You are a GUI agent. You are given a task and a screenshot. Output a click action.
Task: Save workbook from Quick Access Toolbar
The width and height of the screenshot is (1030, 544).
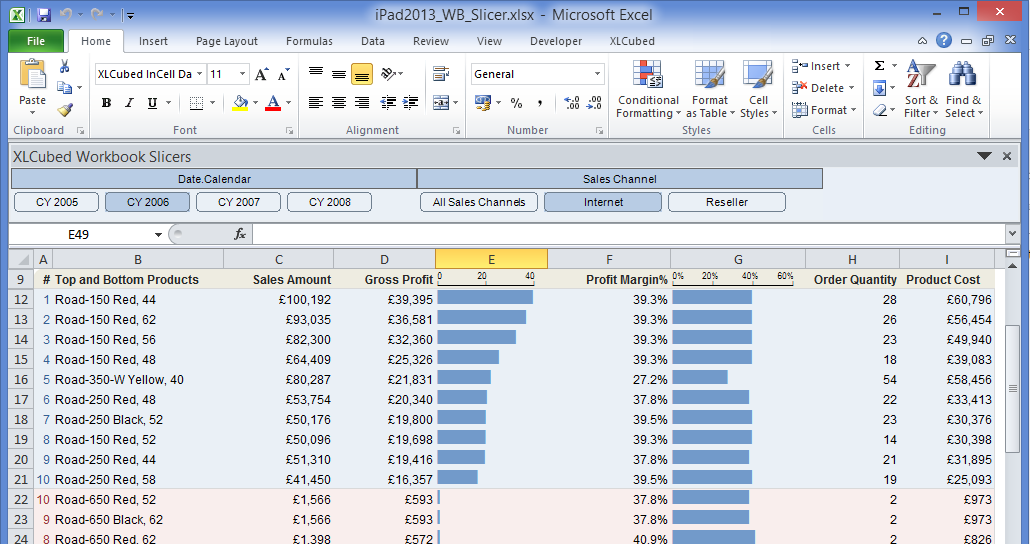click(x=43, y=14)
